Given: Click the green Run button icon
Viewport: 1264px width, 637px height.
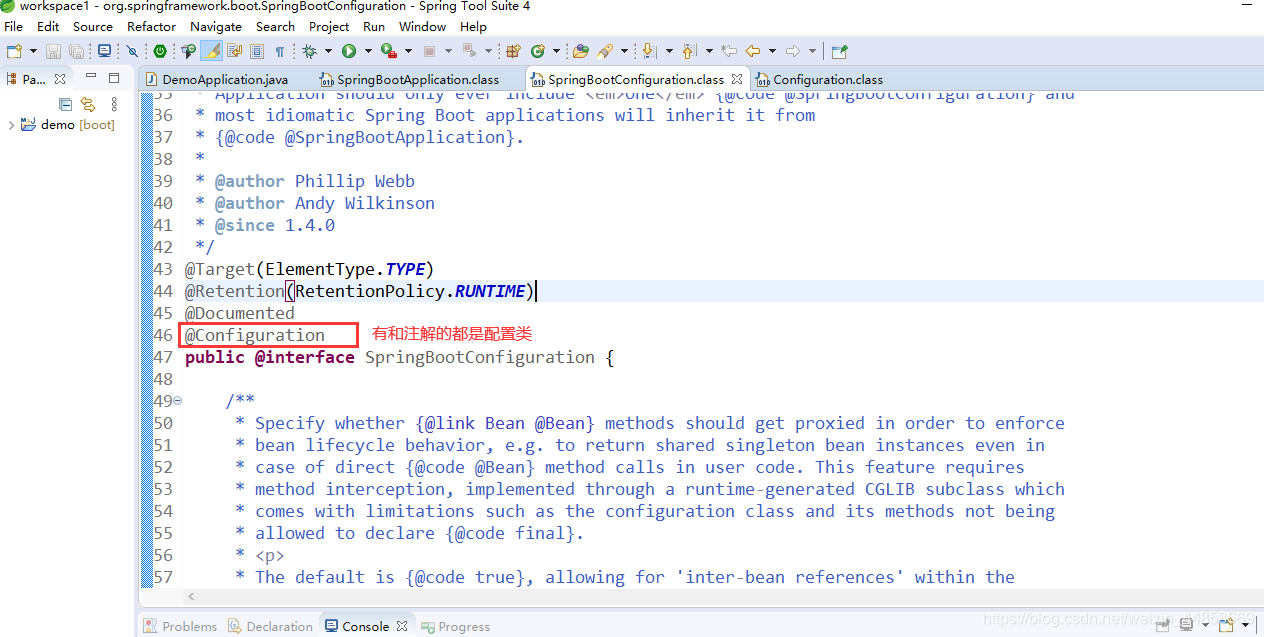Looking at the screenshot, I should pos(349,51).
